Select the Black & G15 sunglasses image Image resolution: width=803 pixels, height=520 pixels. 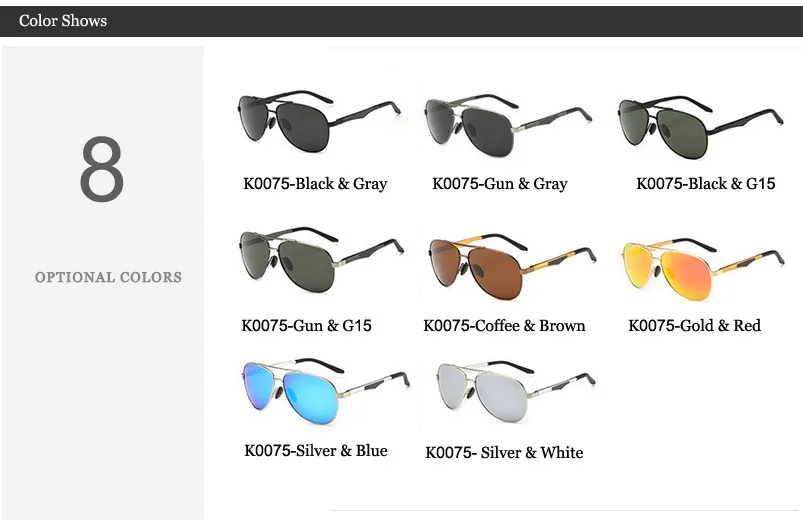point(701,127)
